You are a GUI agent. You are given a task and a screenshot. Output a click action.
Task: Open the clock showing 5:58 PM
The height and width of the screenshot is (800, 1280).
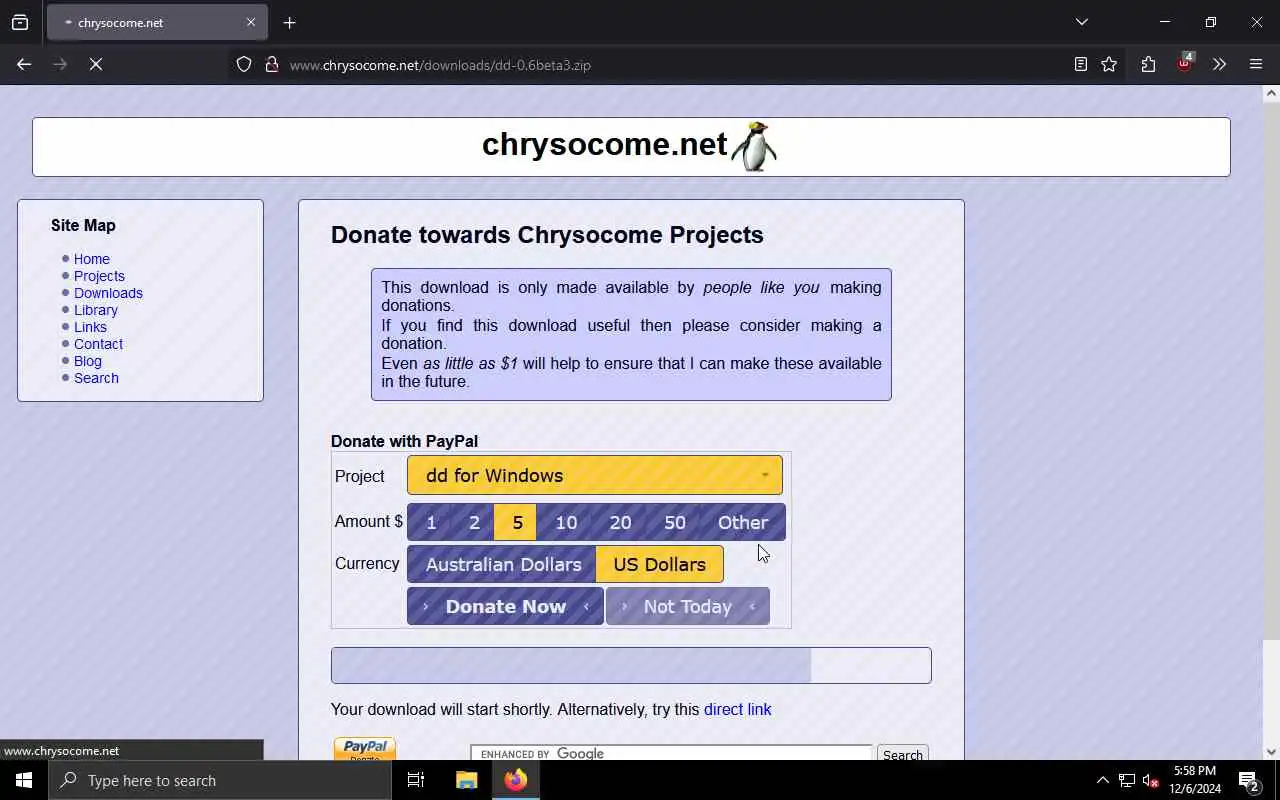click(x=1196, y=780)
